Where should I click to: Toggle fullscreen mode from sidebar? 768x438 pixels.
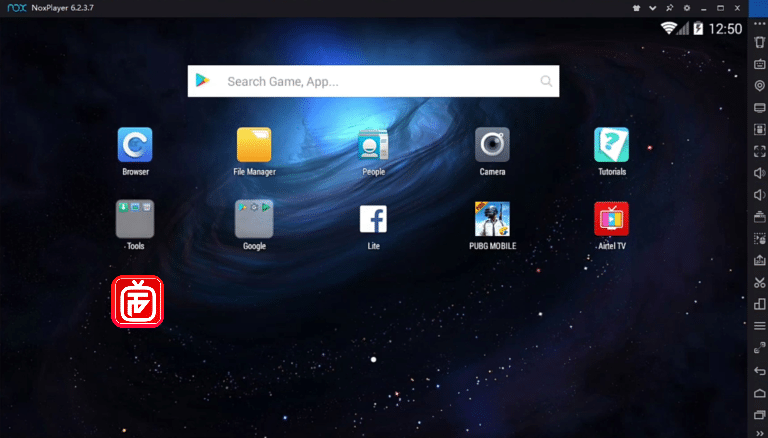click(x=760, y=151)
